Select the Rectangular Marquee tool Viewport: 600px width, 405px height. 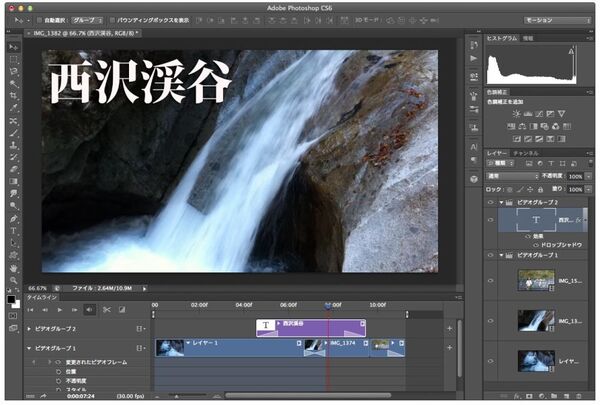pos(13,59)
